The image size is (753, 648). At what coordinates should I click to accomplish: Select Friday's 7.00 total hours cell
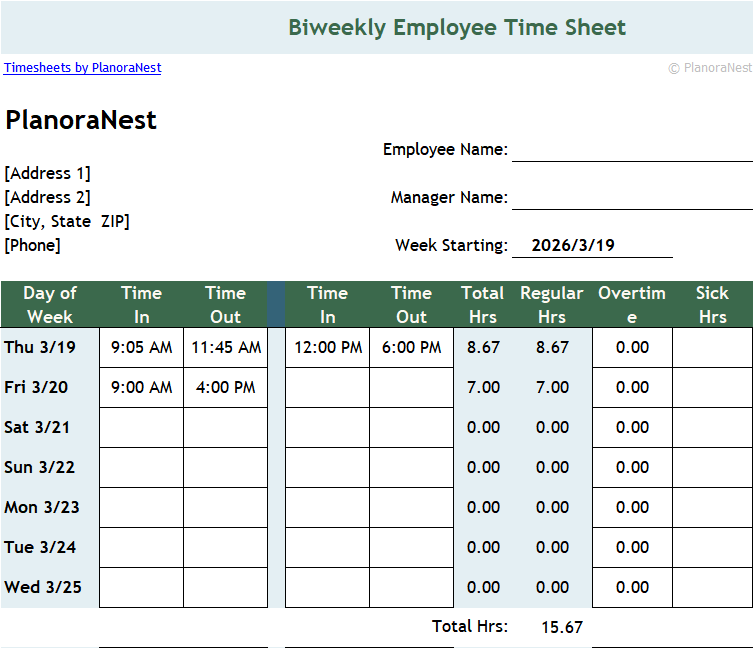pyautogui.click(x=483, y=387)
